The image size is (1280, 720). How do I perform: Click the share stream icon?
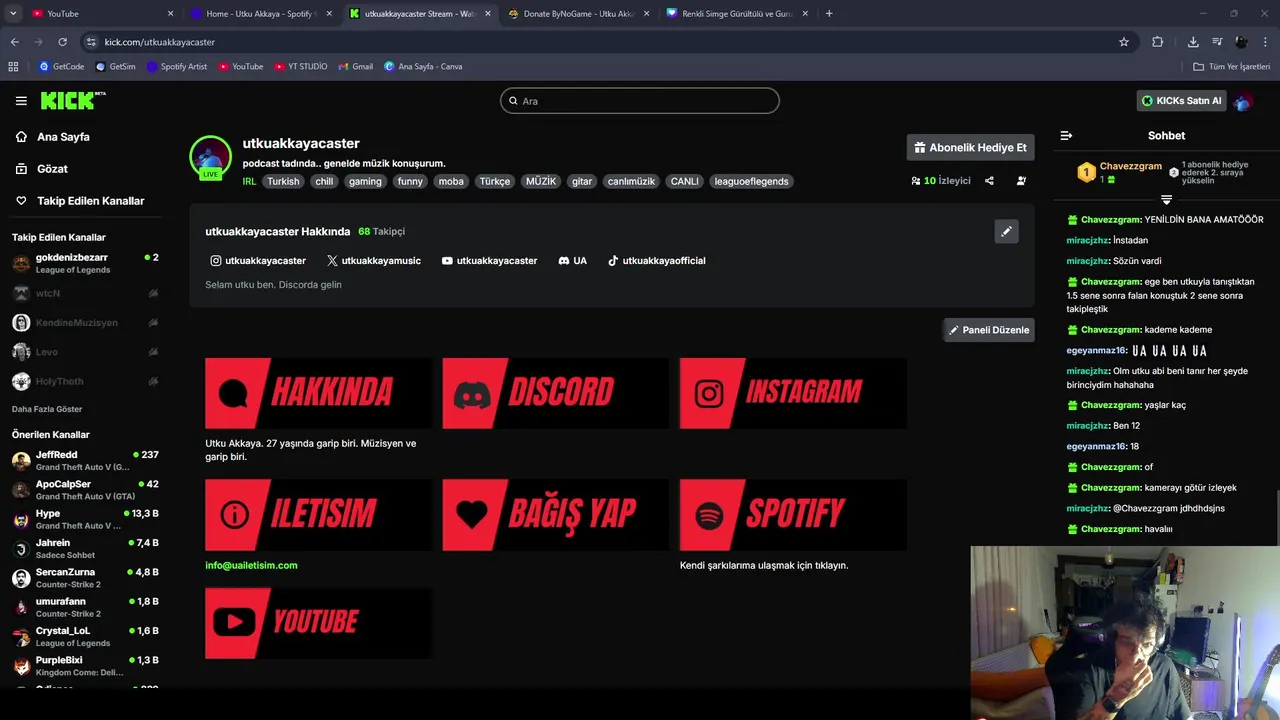[989, 181]
